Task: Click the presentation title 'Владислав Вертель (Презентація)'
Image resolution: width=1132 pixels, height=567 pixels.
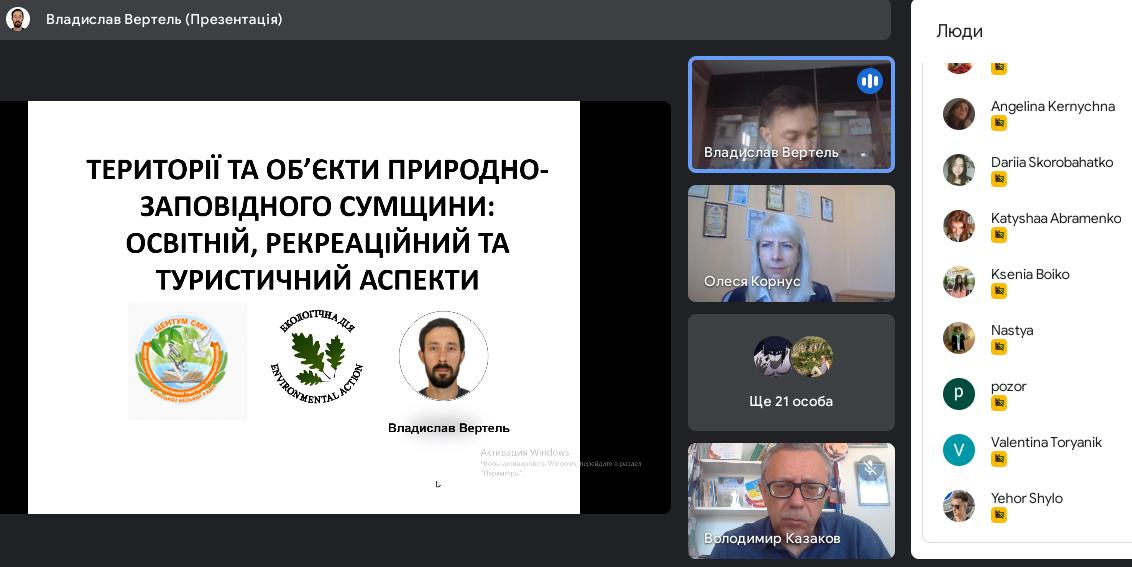Action: [164, 19]
